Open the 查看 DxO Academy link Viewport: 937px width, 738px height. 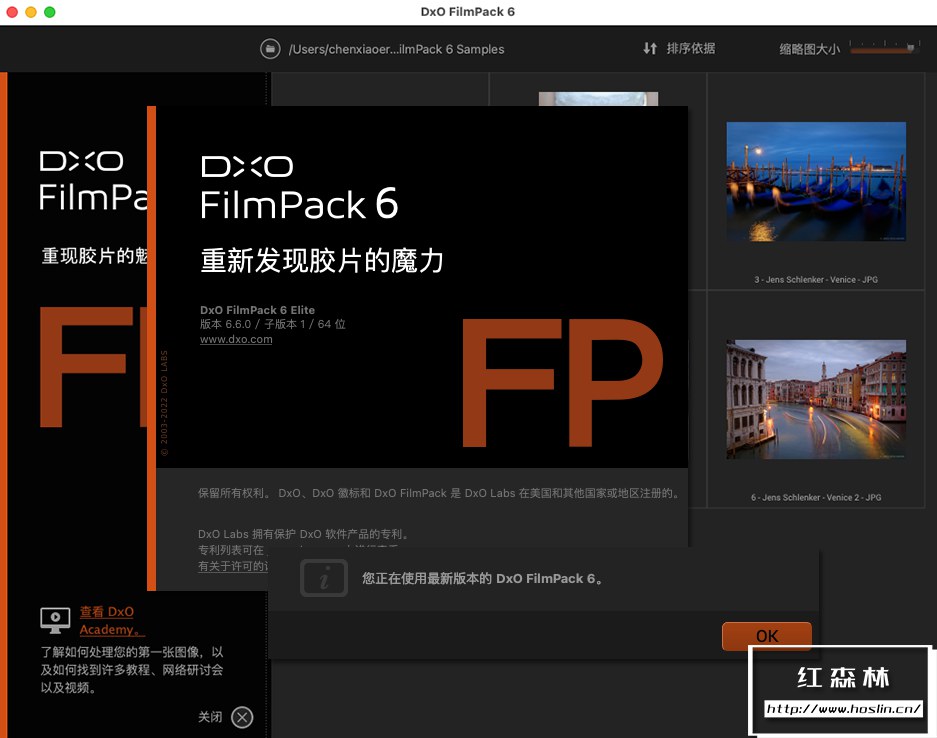coord(112,620)
